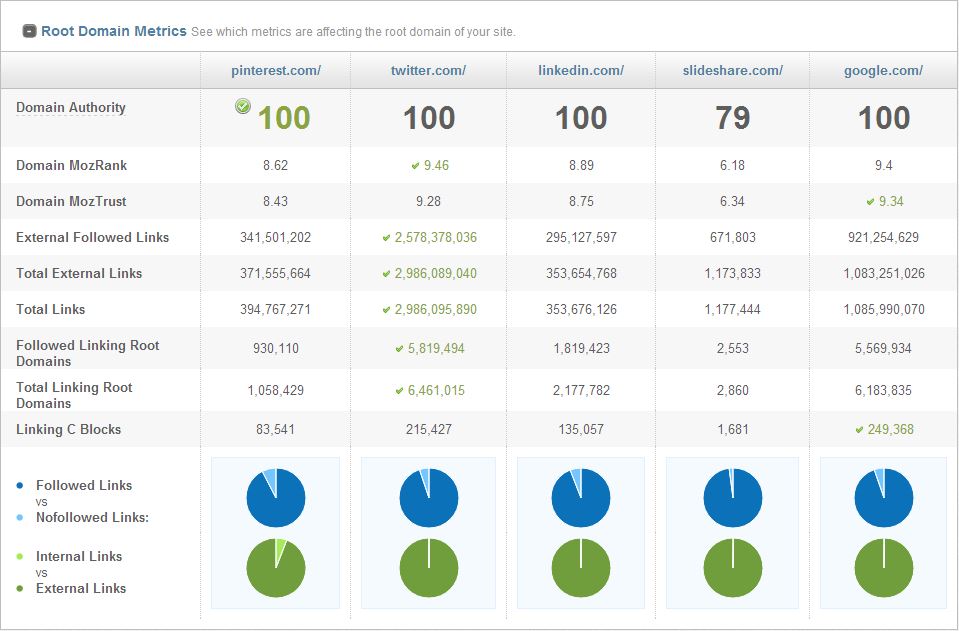Select twitter.com's blue followed-links pie chart
Image resolution: width=959 pixels, height=631 pixels.
tap(429, 498)
